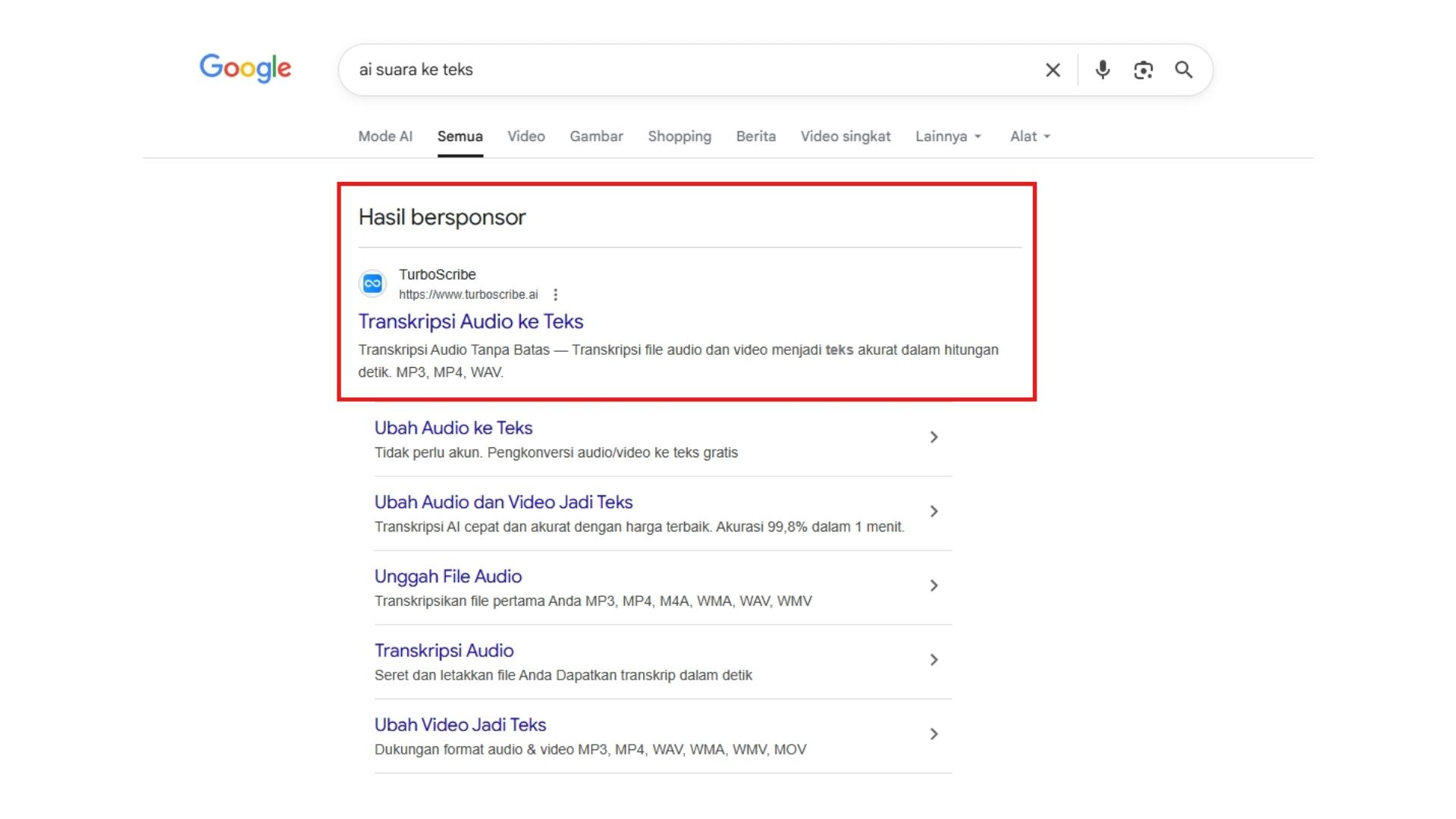Open Google Lens image search icon
The image size is (1456, 819).
[1143, 70]
